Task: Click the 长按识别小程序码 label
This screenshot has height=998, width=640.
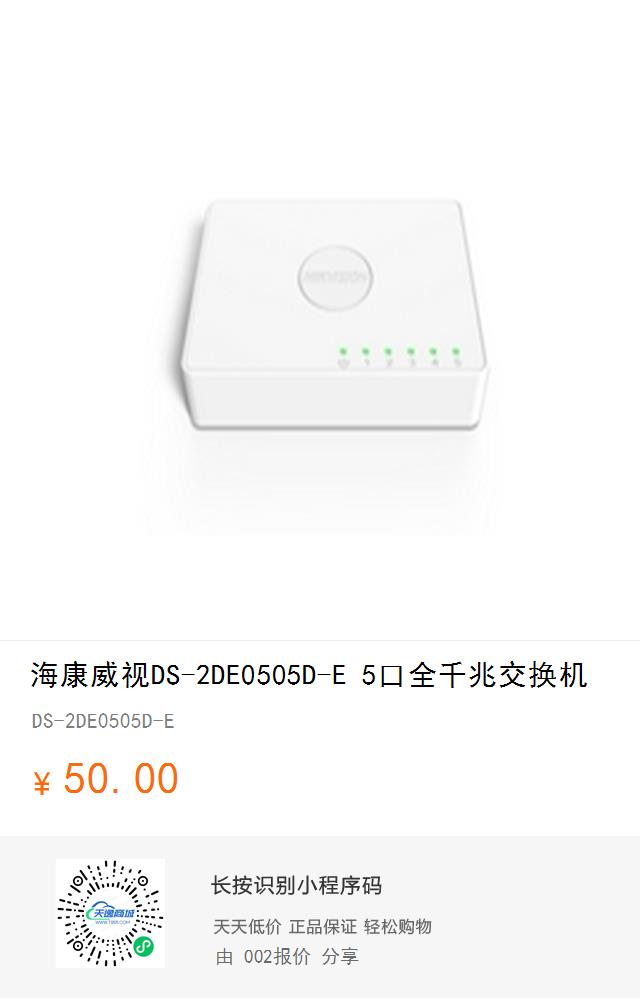Action: (296, 885)
